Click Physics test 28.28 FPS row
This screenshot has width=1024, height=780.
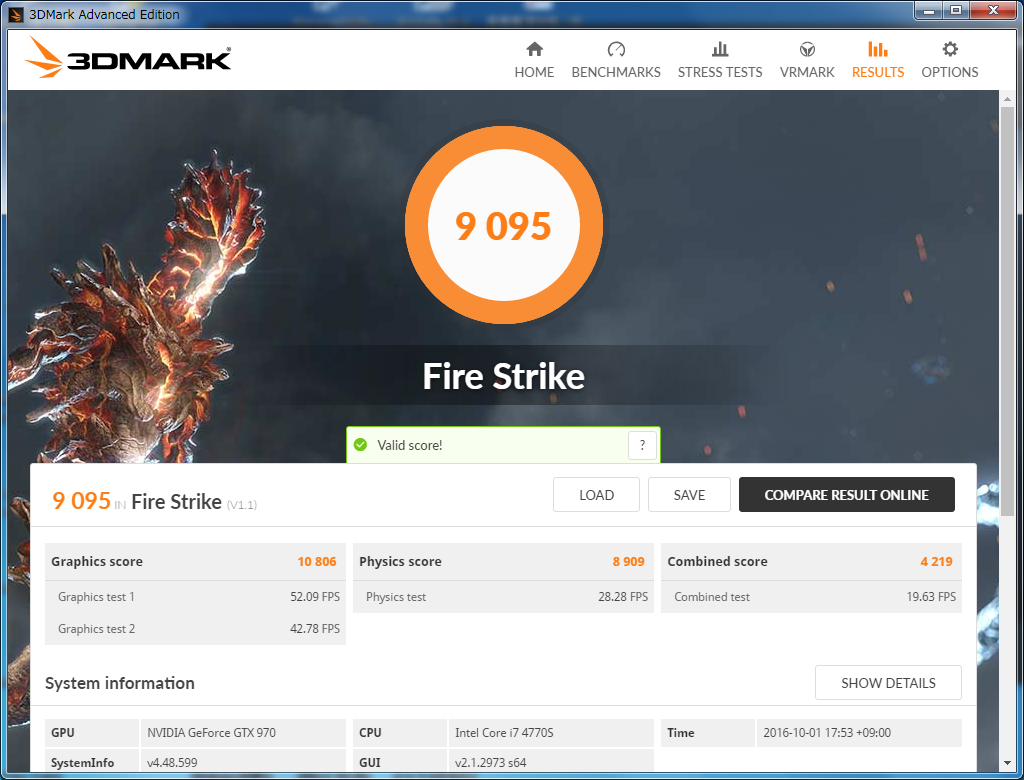coord(504,596)
